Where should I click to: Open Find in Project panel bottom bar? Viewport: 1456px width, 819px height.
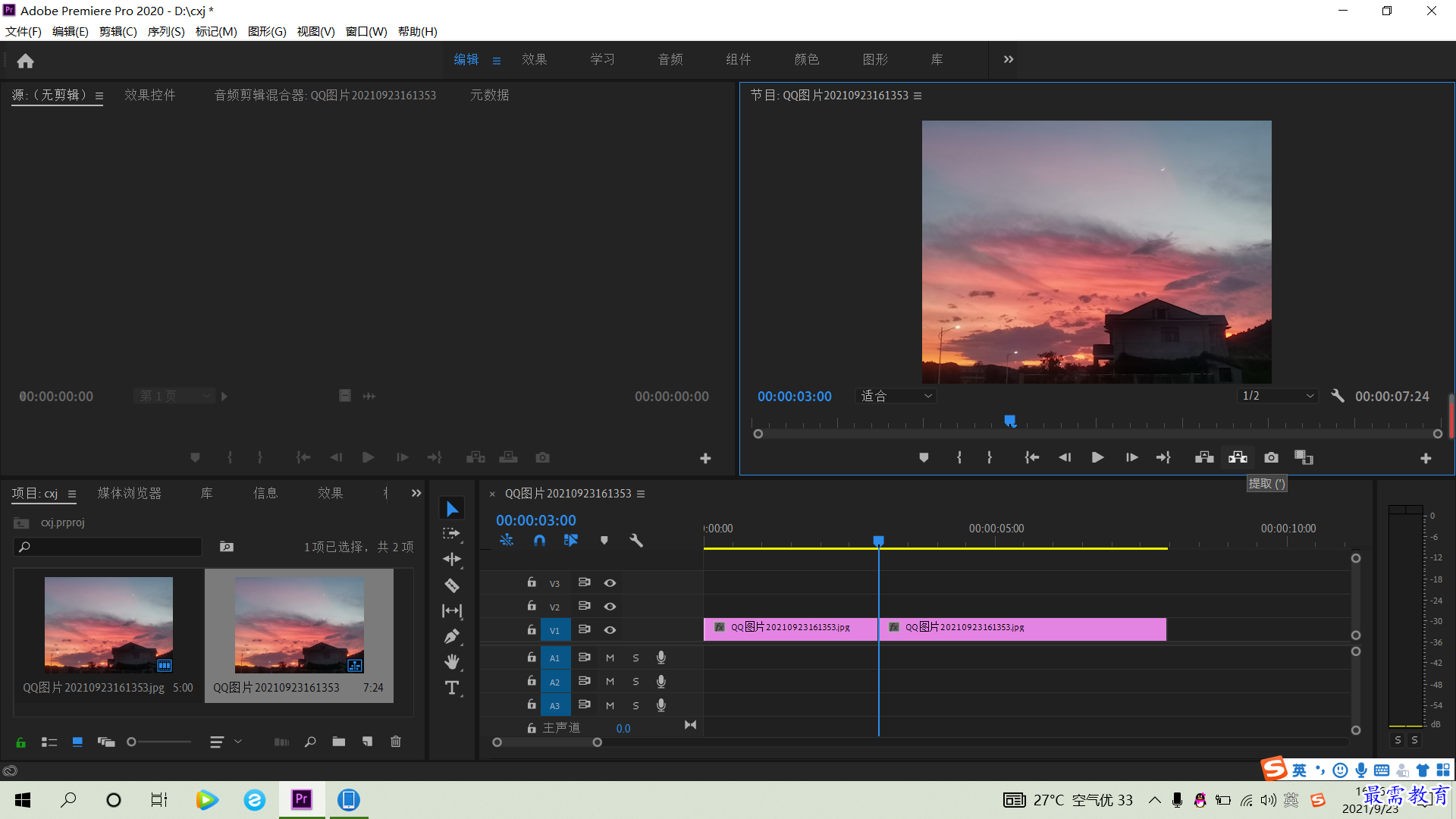tap(310, 742)
